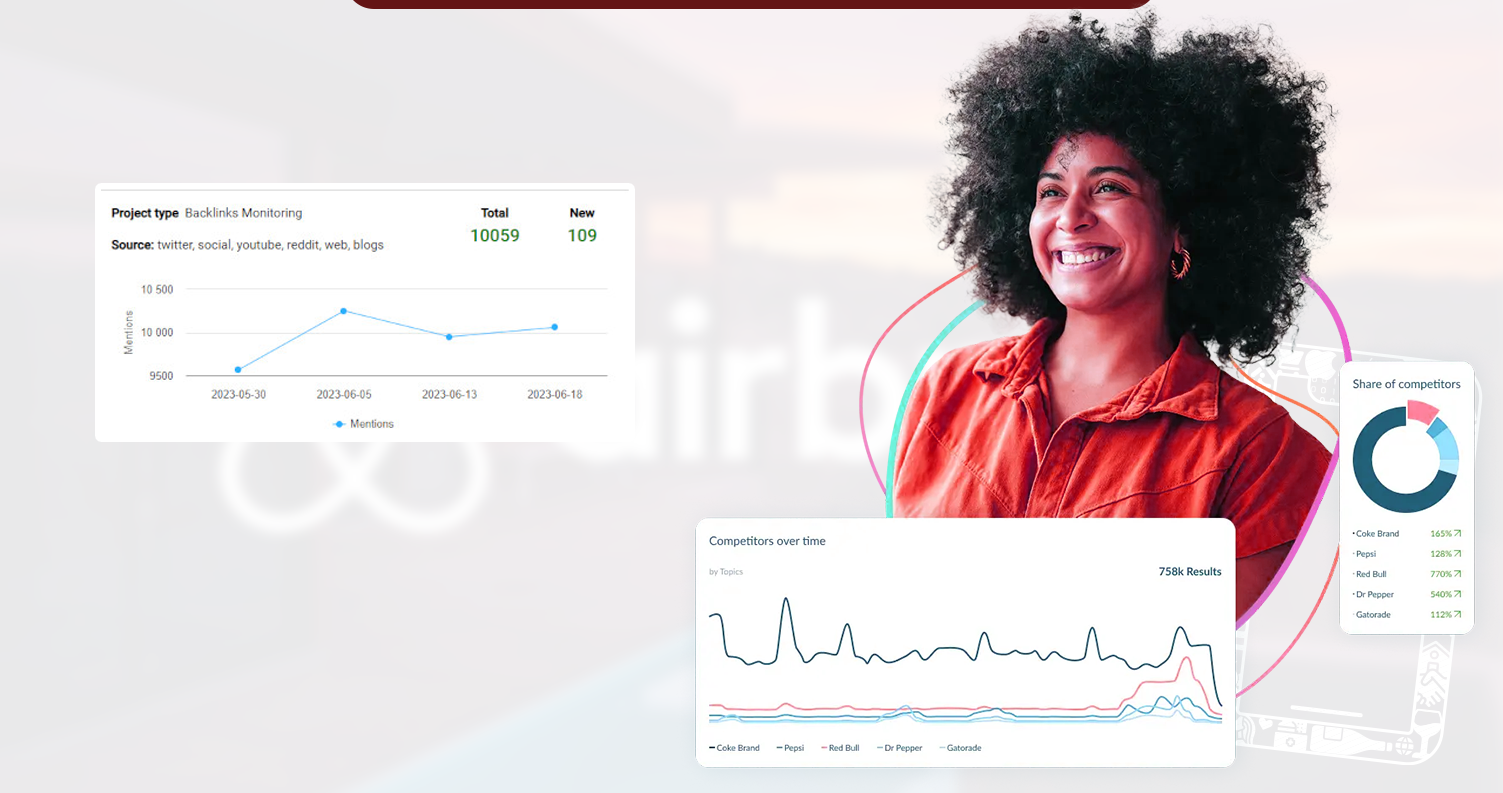Click the growth arrow beside Red Bull 770%
The image size is (1503, 793).
pyautogui.click(x=1457, y=574)
